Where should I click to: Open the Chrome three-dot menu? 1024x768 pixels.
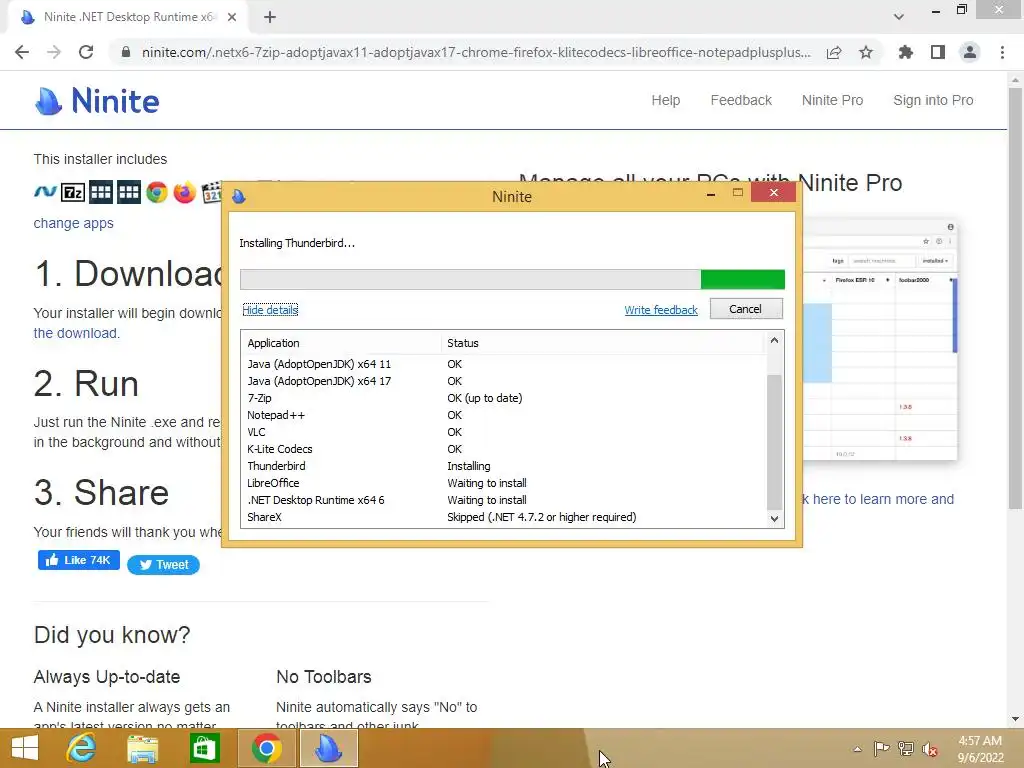click(1002, 52)
